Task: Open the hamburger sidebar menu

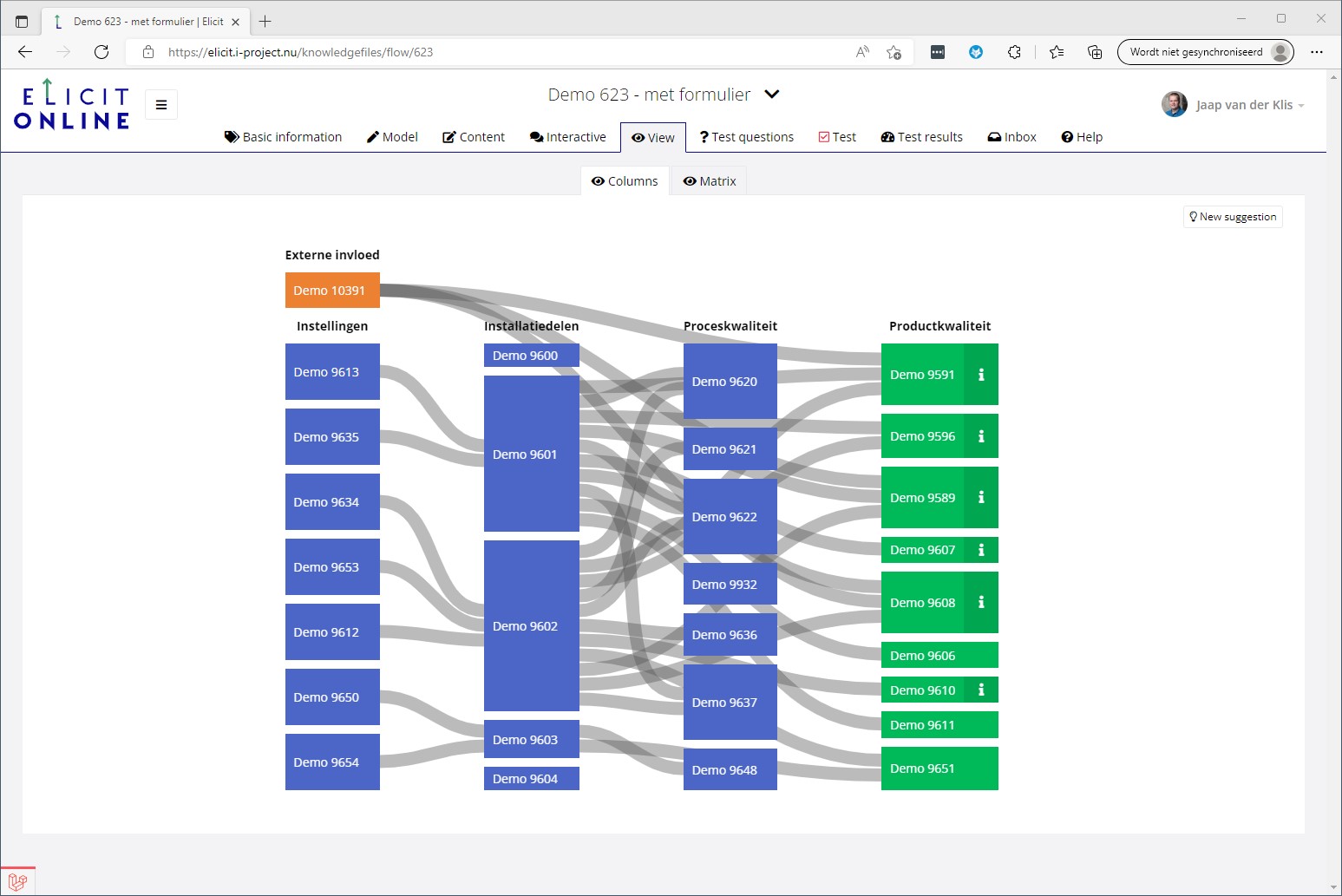Action: pos(161,105)
